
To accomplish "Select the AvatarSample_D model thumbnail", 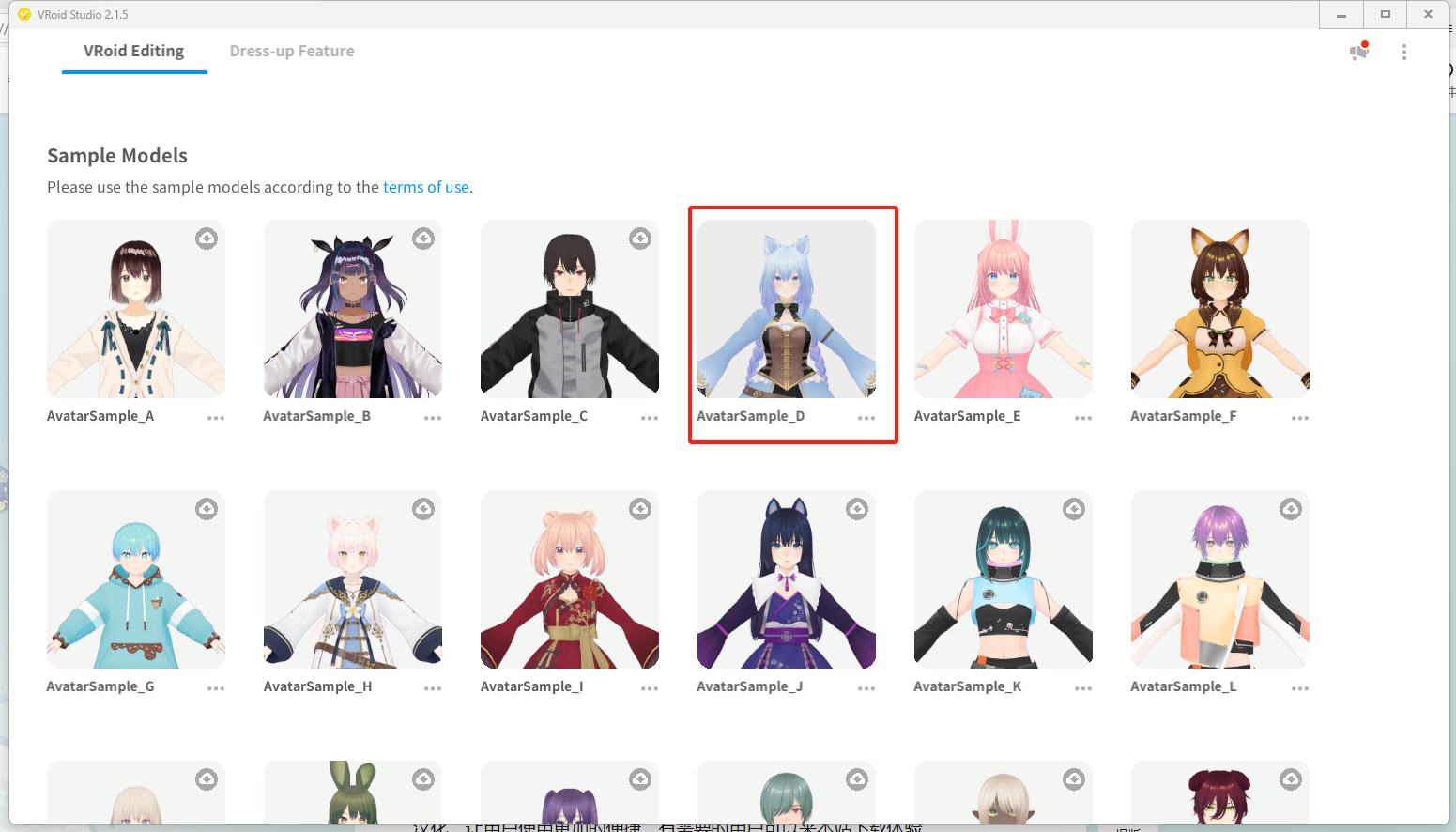I will click(x=786, y=309).
